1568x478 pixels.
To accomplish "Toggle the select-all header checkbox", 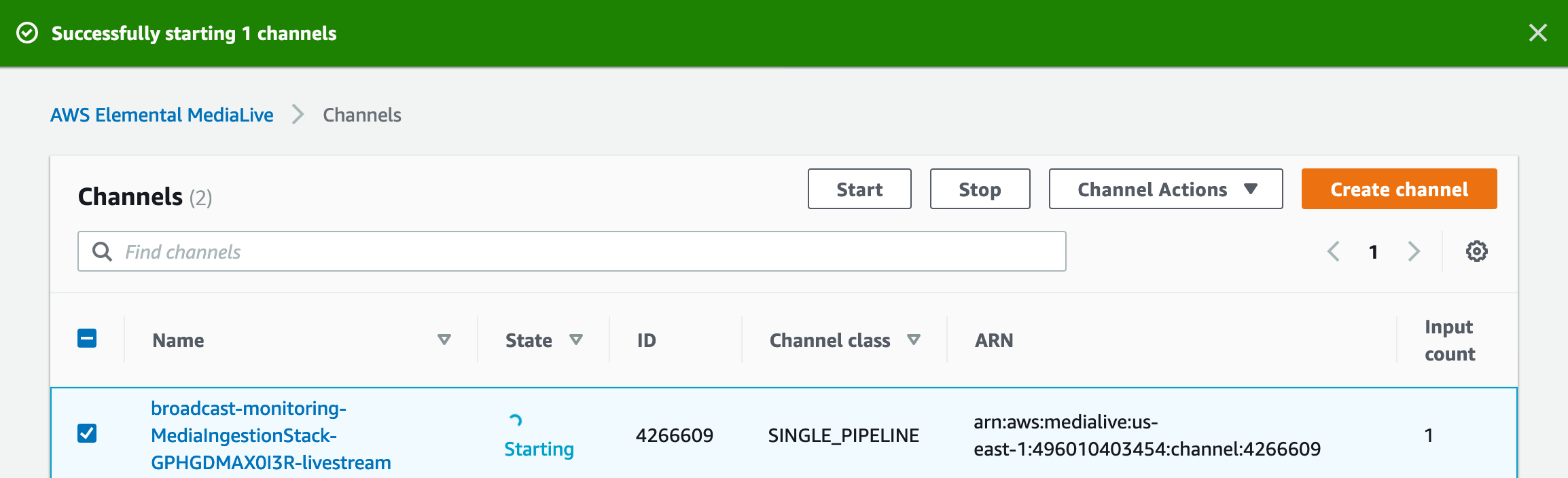I will coord(87,338).
